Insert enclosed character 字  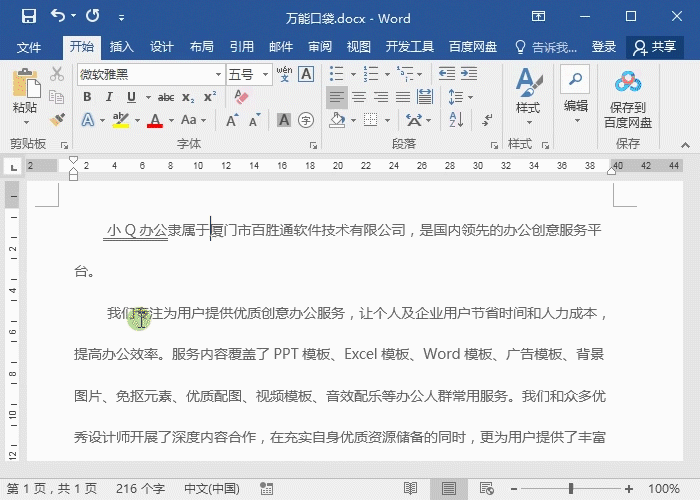click(x=306, y=120)
